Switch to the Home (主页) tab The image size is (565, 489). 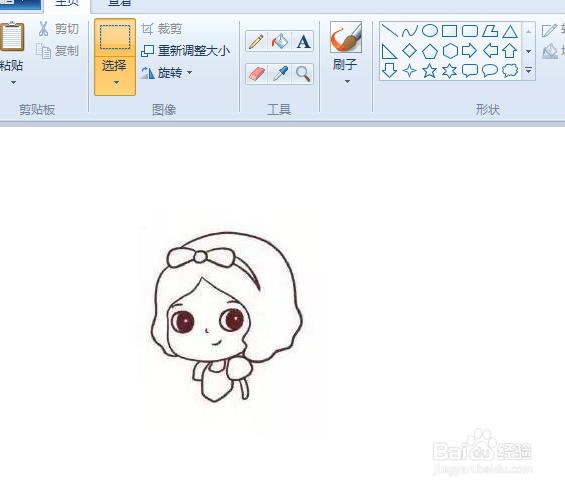67,4
